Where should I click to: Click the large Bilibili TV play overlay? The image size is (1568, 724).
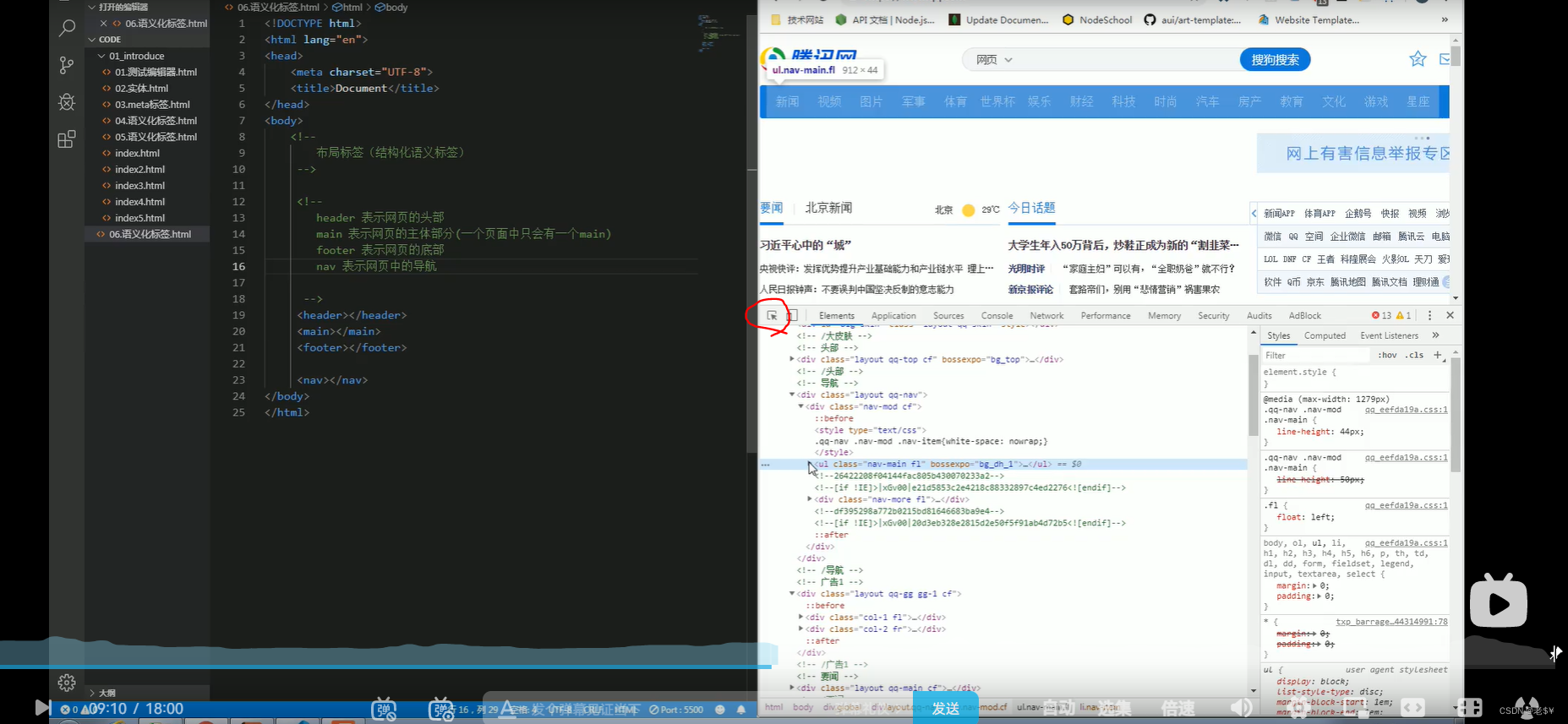click(1498, 601)
